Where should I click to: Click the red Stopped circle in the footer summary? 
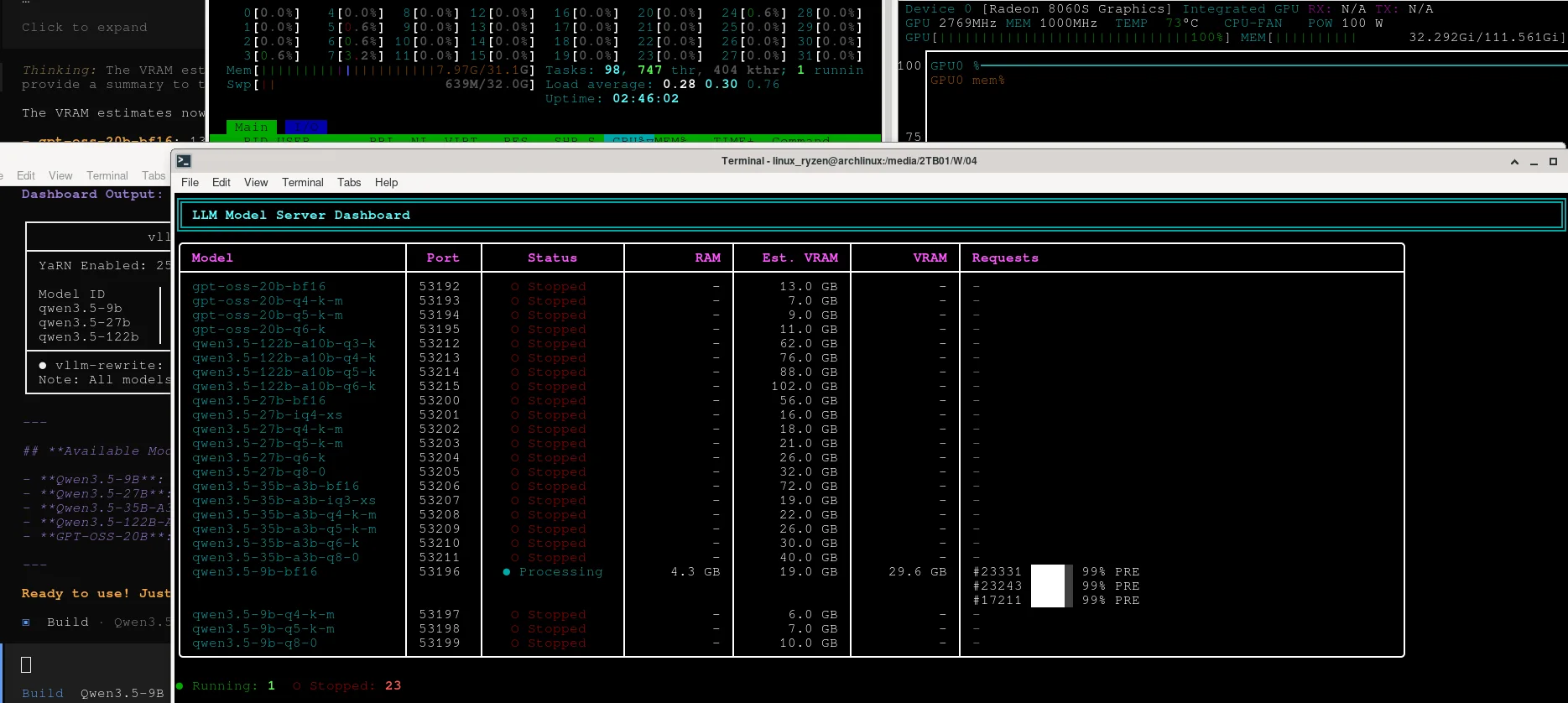pos(297,686)
